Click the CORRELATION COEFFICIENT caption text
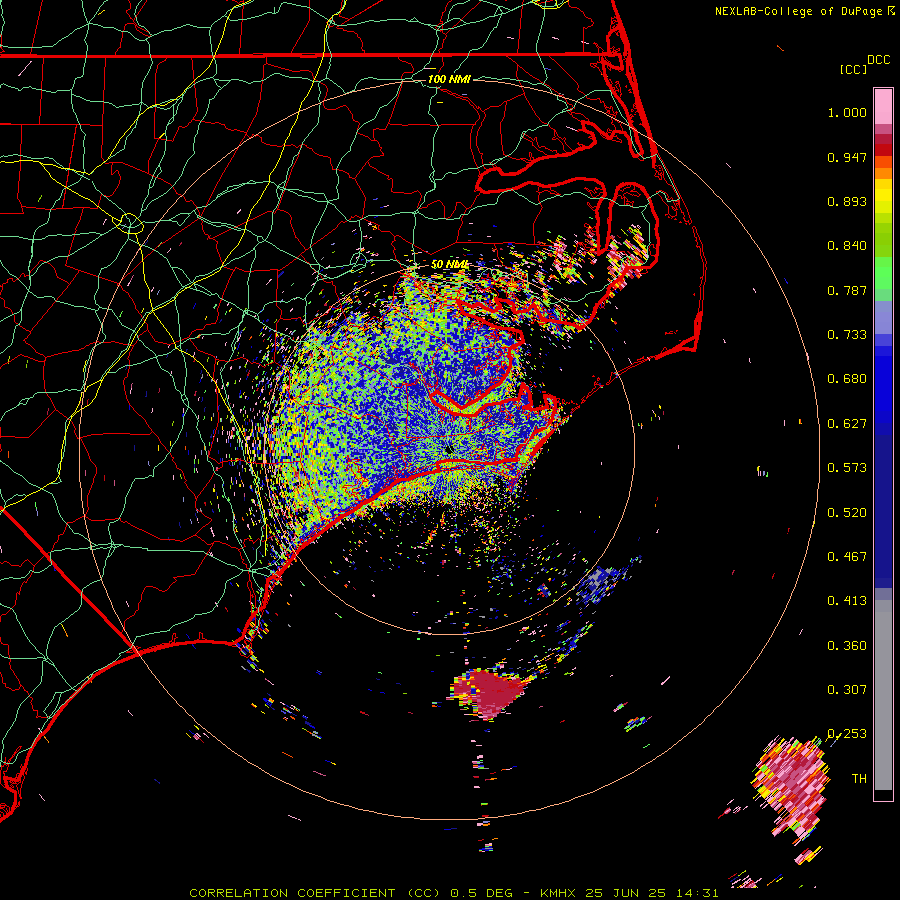Screen dimensions: 900x900 click(292, 893)
